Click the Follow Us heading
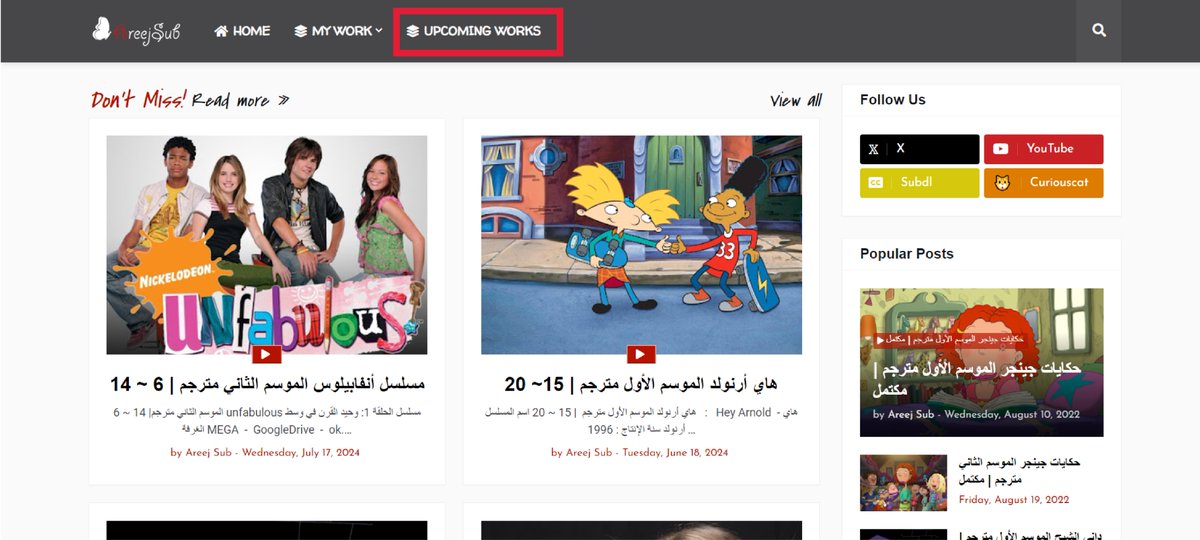This screenshot has width=1200, height=540. click(893, 100)
